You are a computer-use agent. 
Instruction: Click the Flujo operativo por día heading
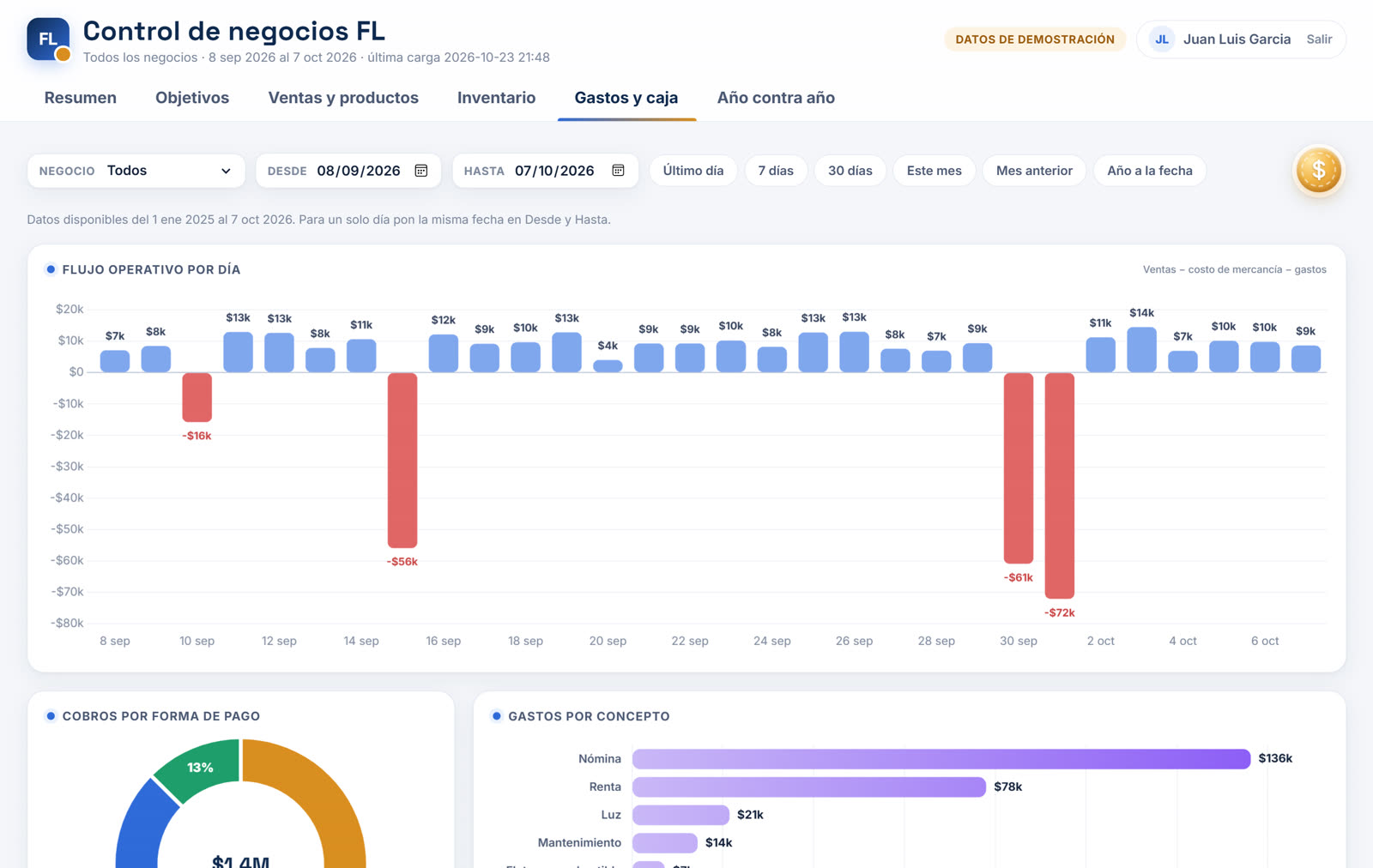151,269
